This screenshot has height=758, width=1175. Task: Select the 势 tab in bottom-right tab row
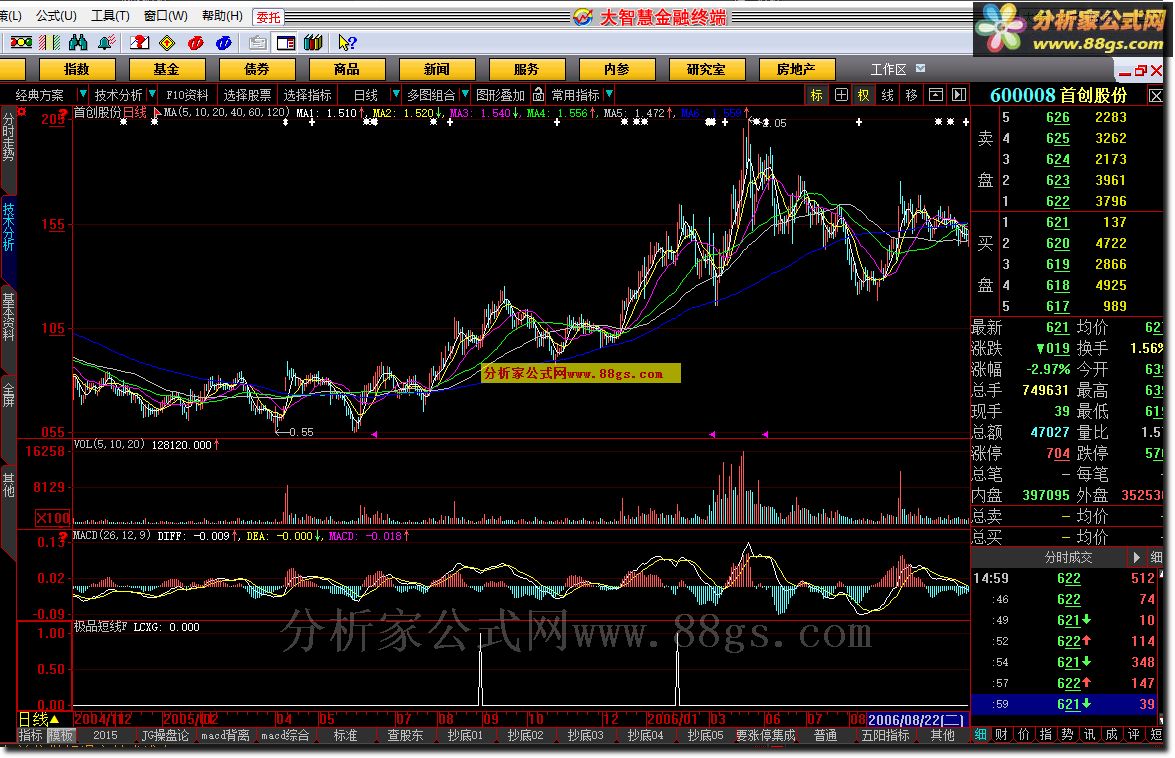pyautogui.click(x=1067, y=735)
